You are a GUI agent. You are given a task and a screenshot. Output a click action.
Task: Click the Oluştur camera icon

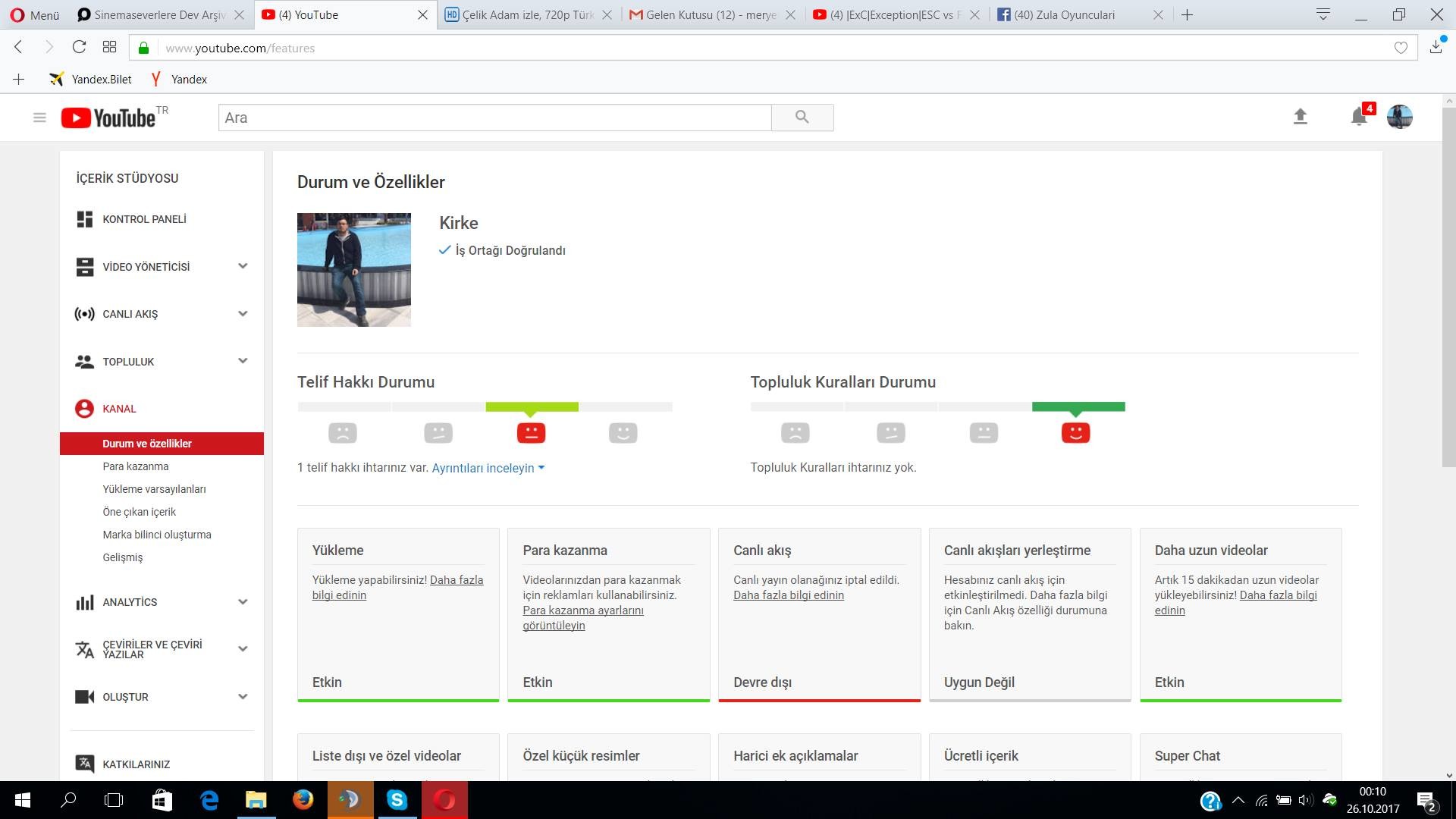(x=84, y=697)
